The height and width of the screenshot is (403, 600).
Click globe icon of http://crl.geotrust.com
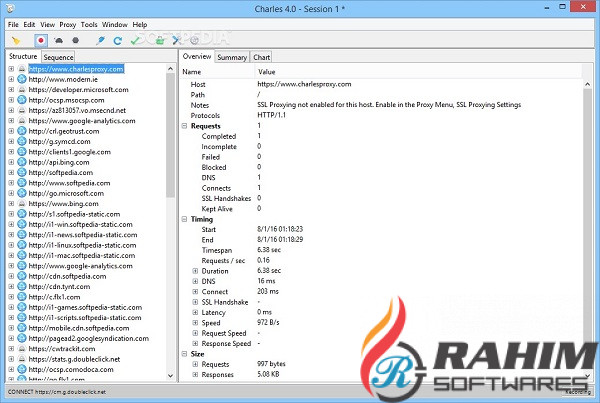(x=22, y=131)
